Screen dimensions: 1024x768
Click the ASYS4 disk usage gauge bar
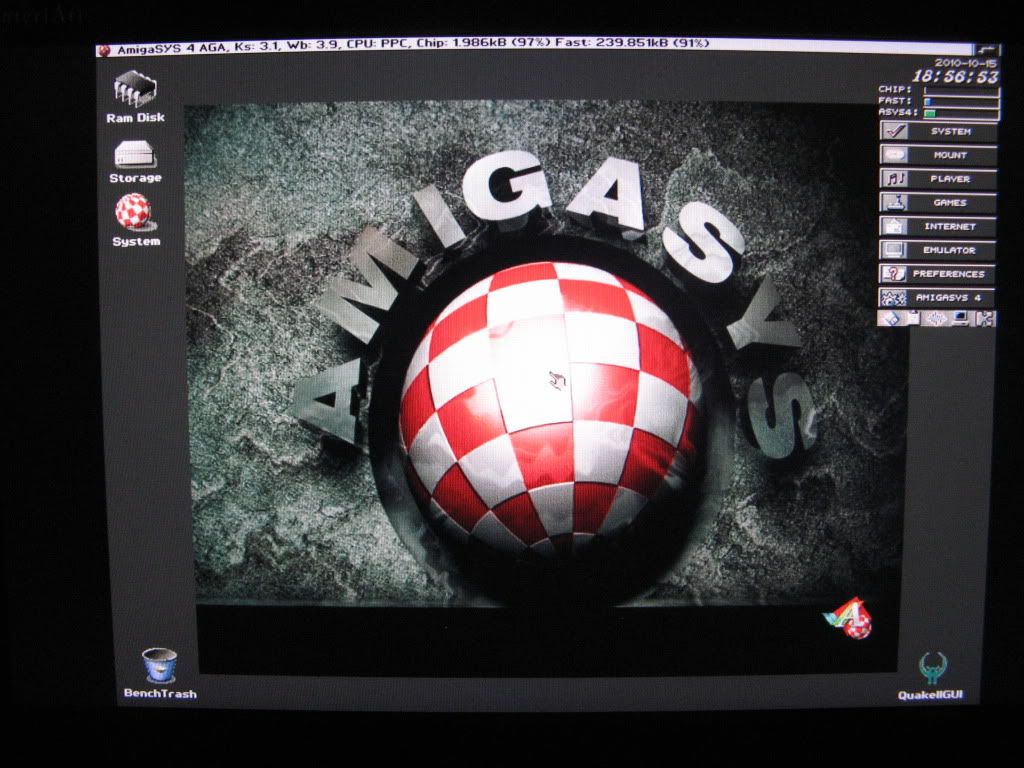click(961, 113)
